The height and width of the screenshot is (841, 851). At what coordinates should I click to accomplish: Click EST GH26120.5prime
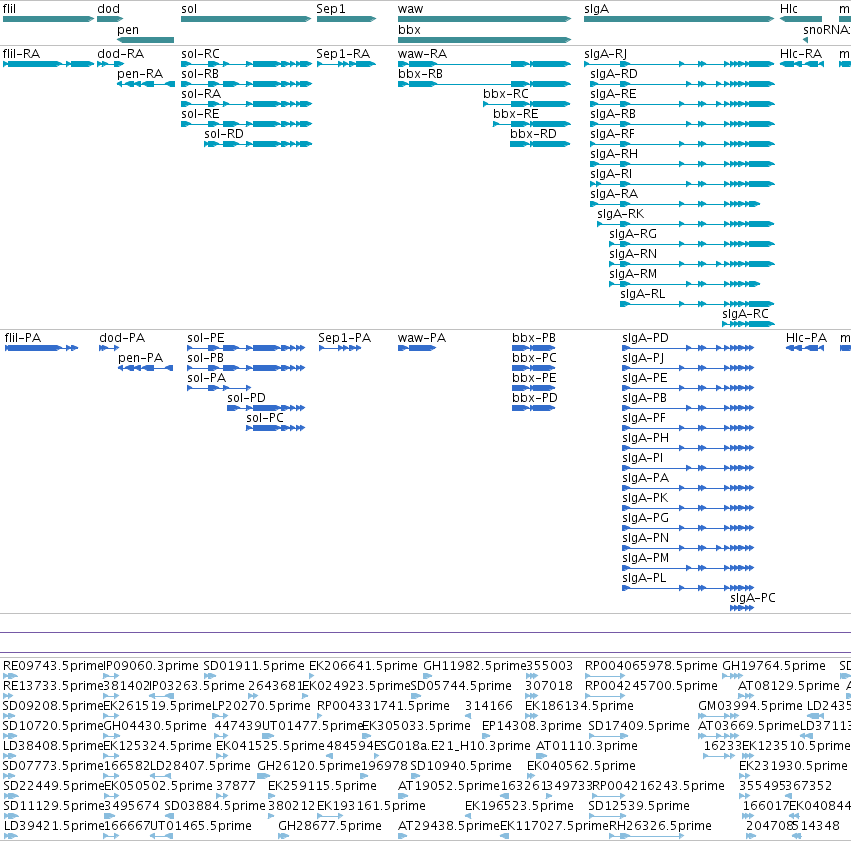click(x=309, y=766)
